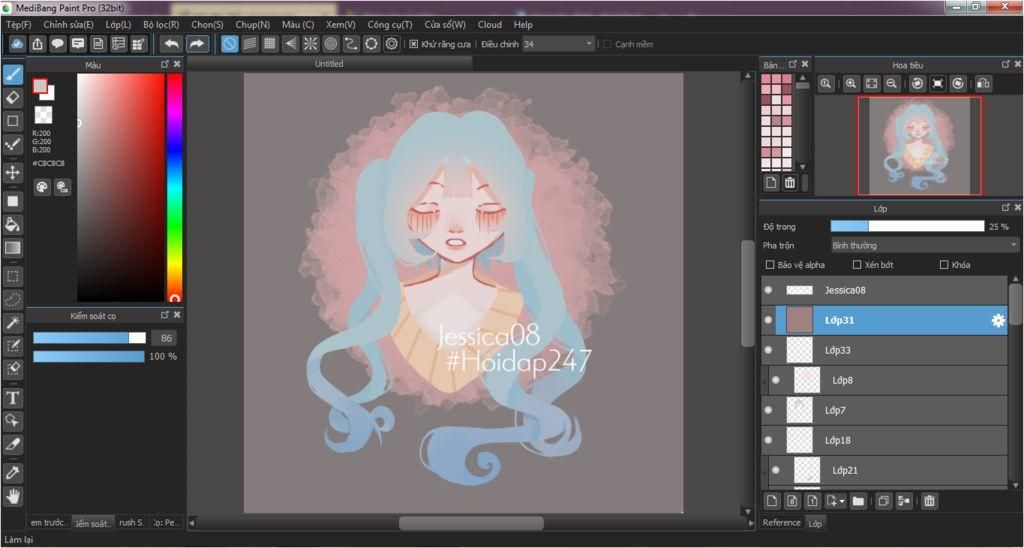Enable parallel lines snap guide
Screen dimensions: 1024x548
pyautogui.click(x=249, y=44)
